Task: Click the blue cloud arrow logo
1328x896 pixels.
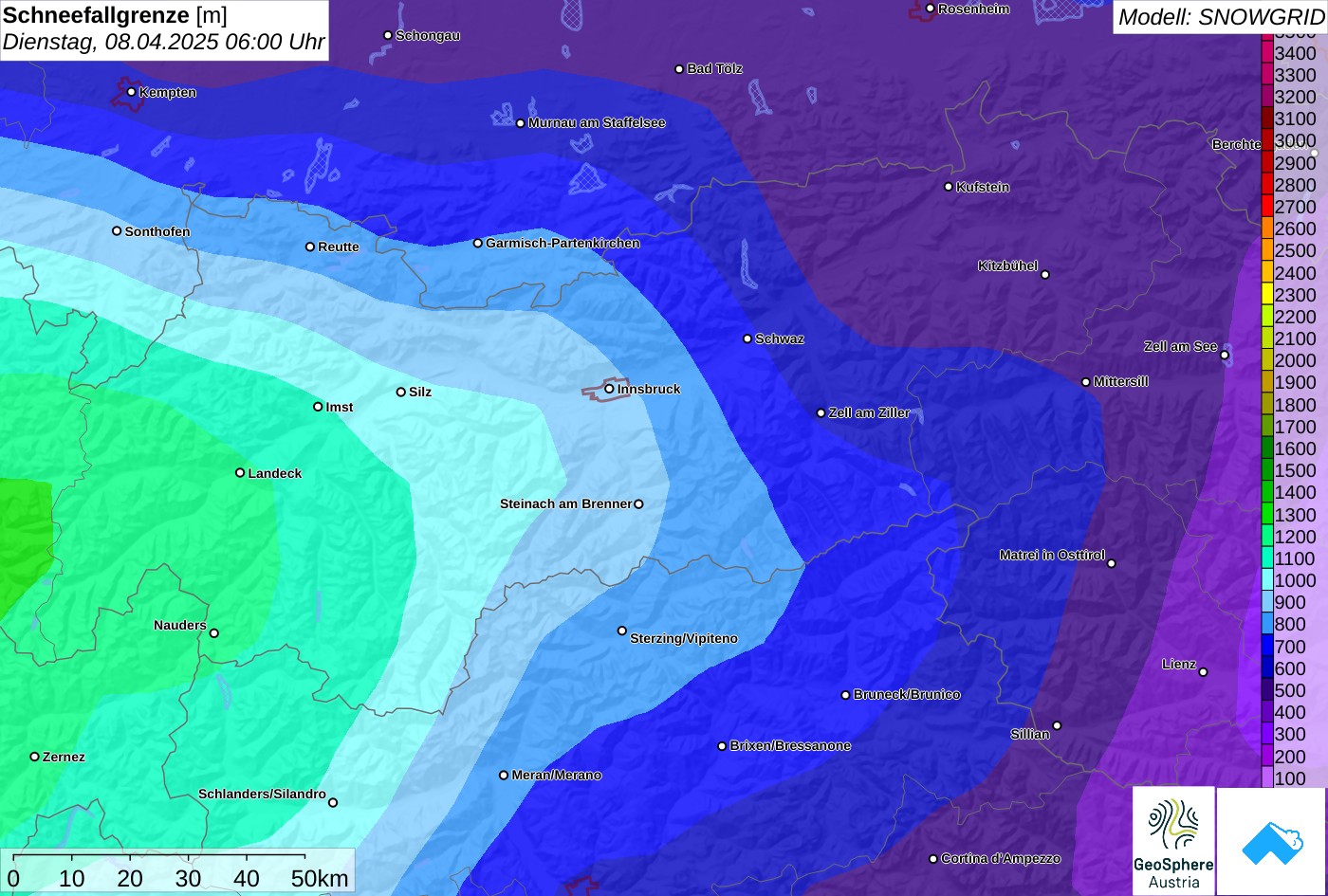Action: pyautogui.click(x=1271, y=841)
